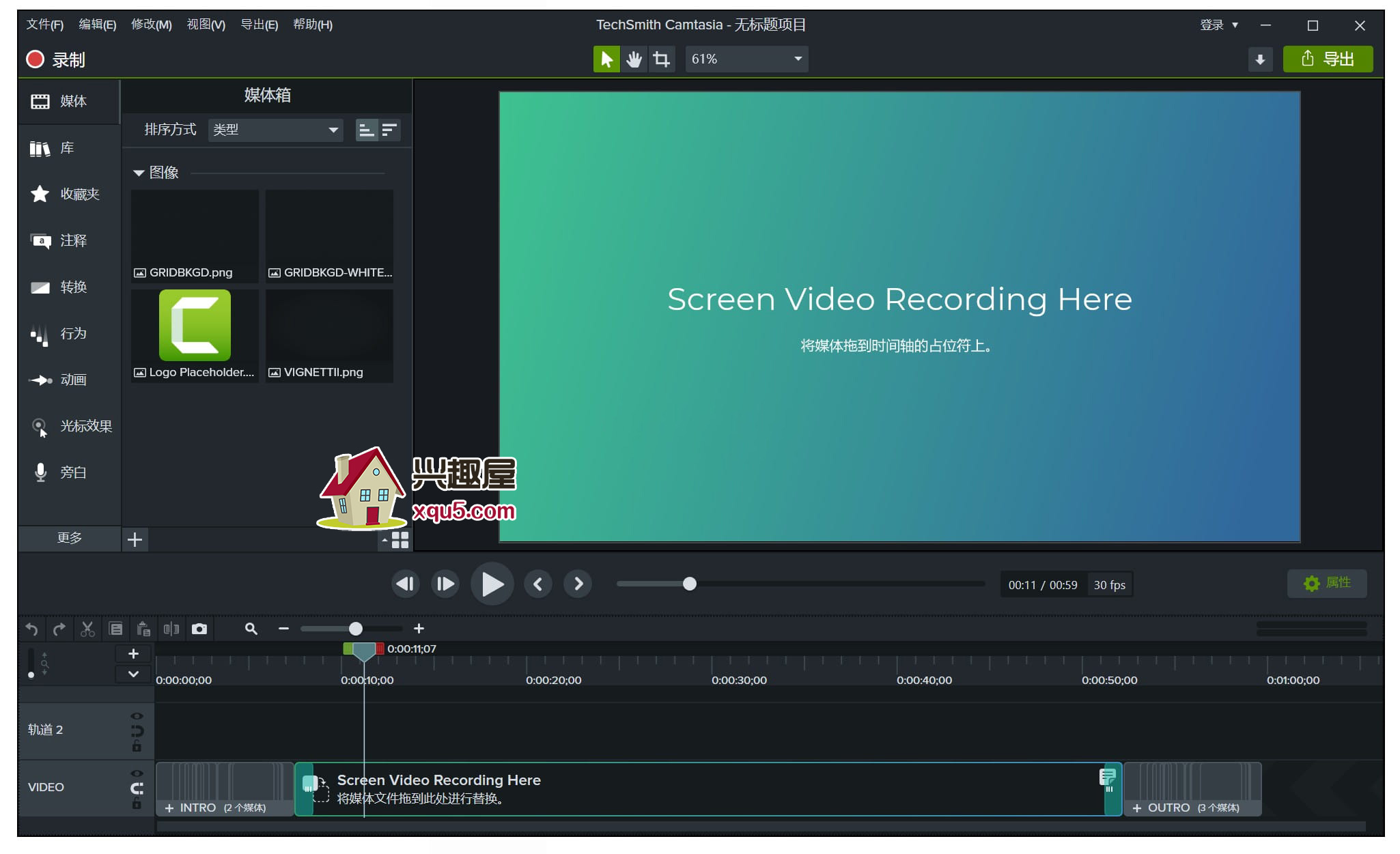This screenshot has width=1400, height=854.
Task: Open the 登录 sign-in dropdown
Action: click(x=1219, y=25)
